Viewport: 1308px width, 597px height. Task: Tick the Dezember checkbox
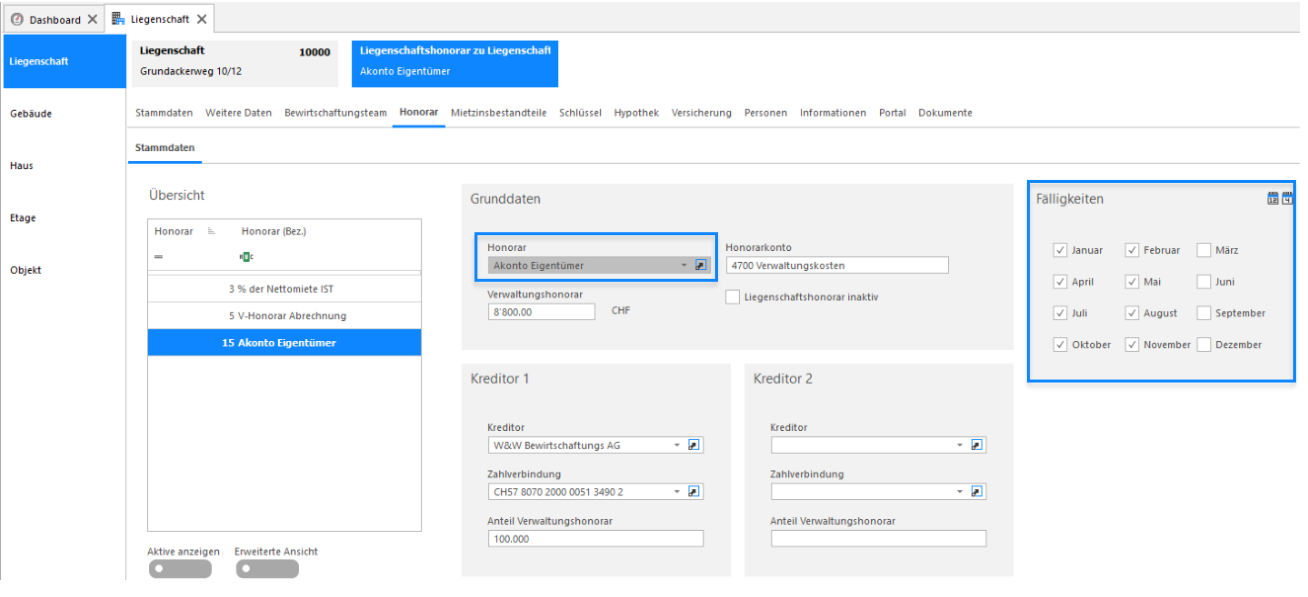click(1204, 344)
